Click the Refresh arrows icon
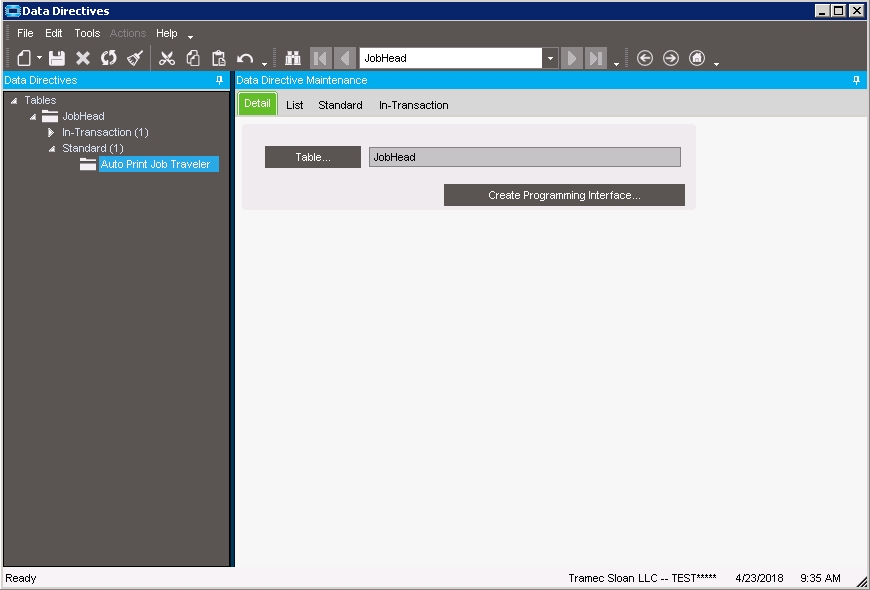 [x=109, y=58]
